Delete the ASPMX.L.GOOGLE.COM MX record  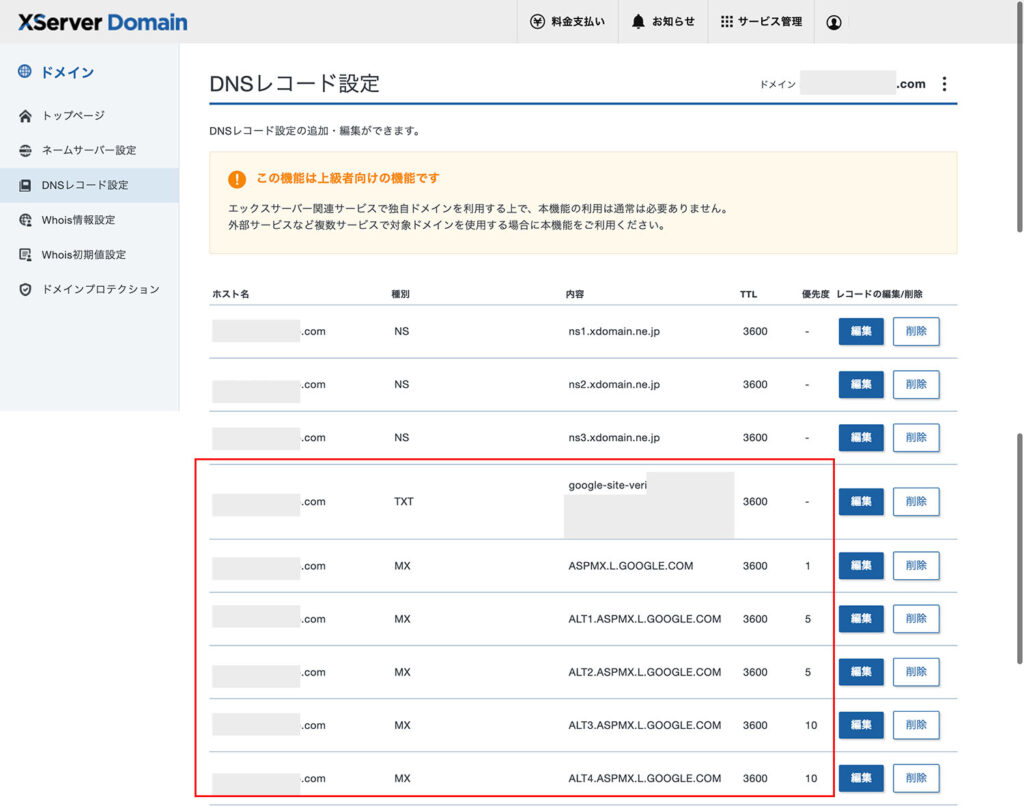[916, 565]
